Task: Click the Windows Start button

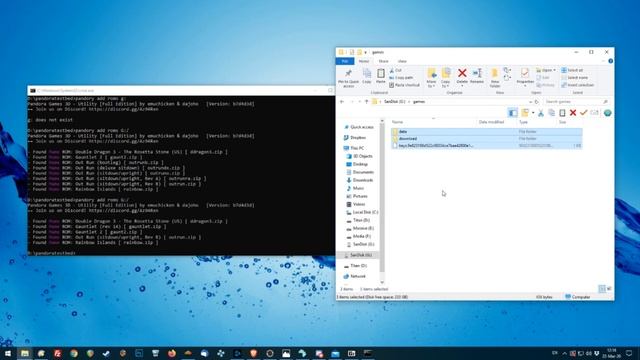Action: tap(8, 353)
